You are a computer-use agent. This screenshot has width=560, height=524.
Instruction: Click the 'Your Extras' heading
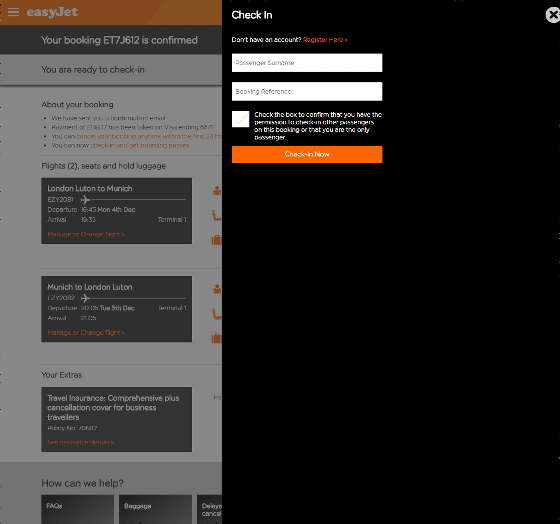(x=62, y=375)
